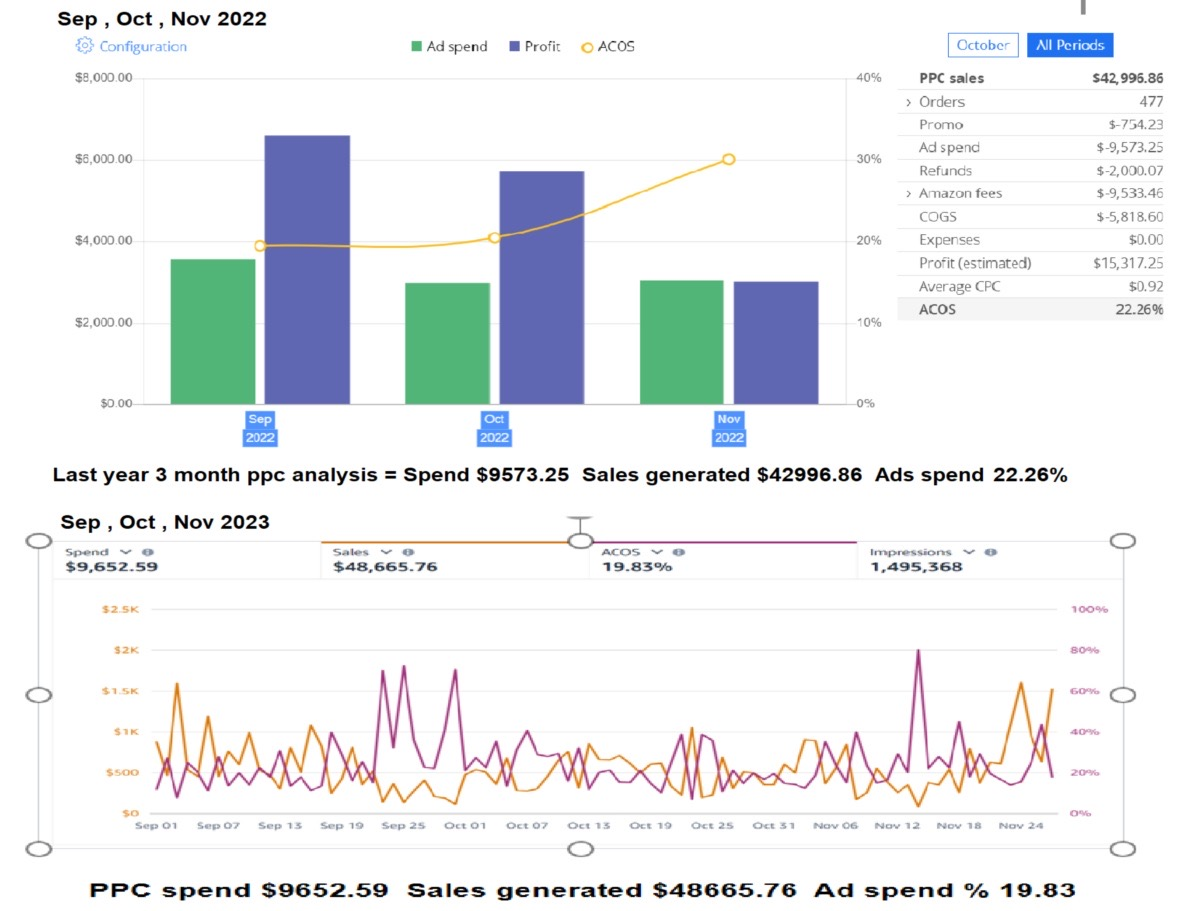This screenshot has width=1178, height=911.
Task: Expand the Orders row
Action: pyautogui.click(x=908, y=102)
